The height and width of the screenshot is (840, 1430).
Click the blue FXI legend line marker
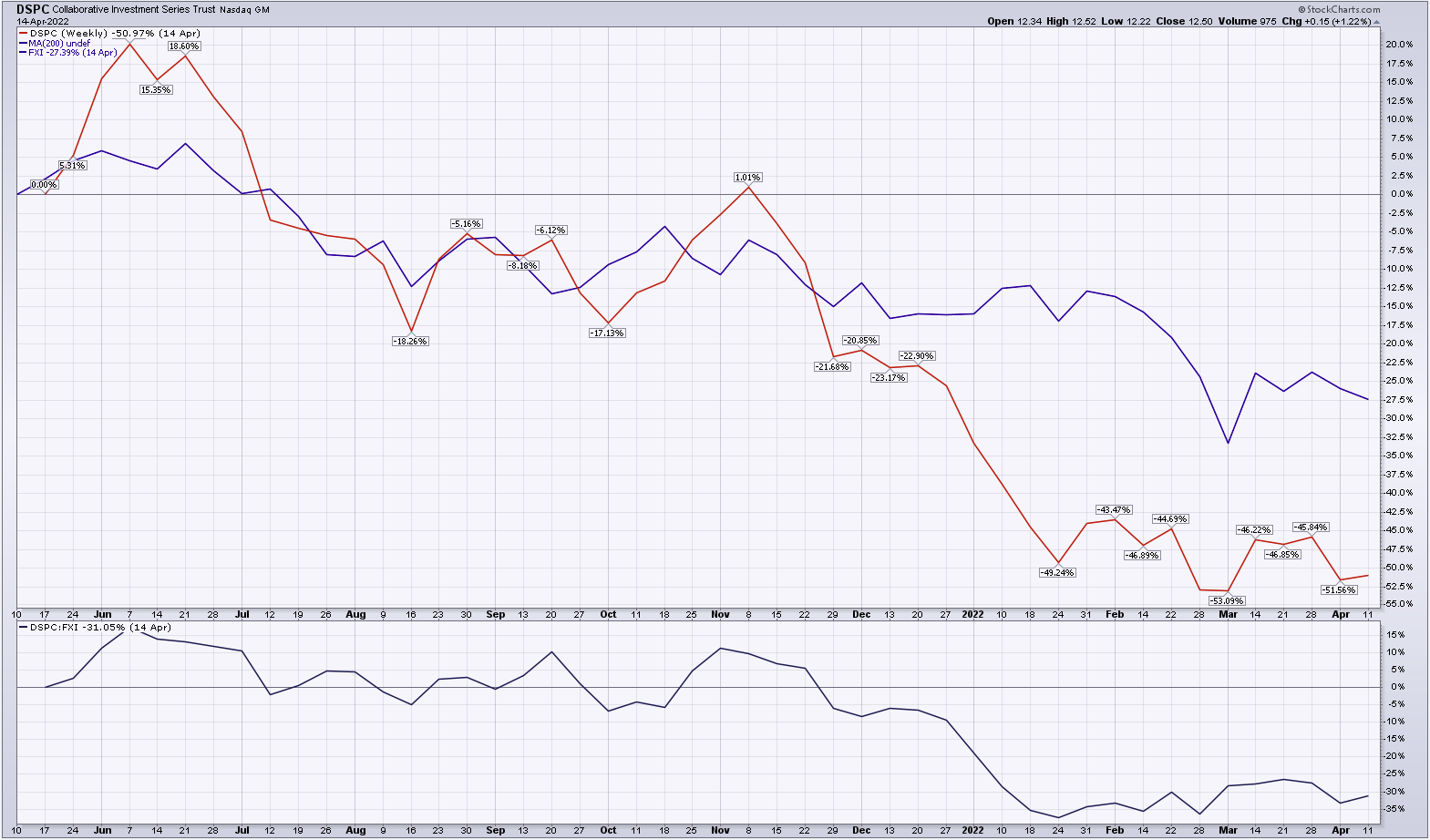coord(23,53)
